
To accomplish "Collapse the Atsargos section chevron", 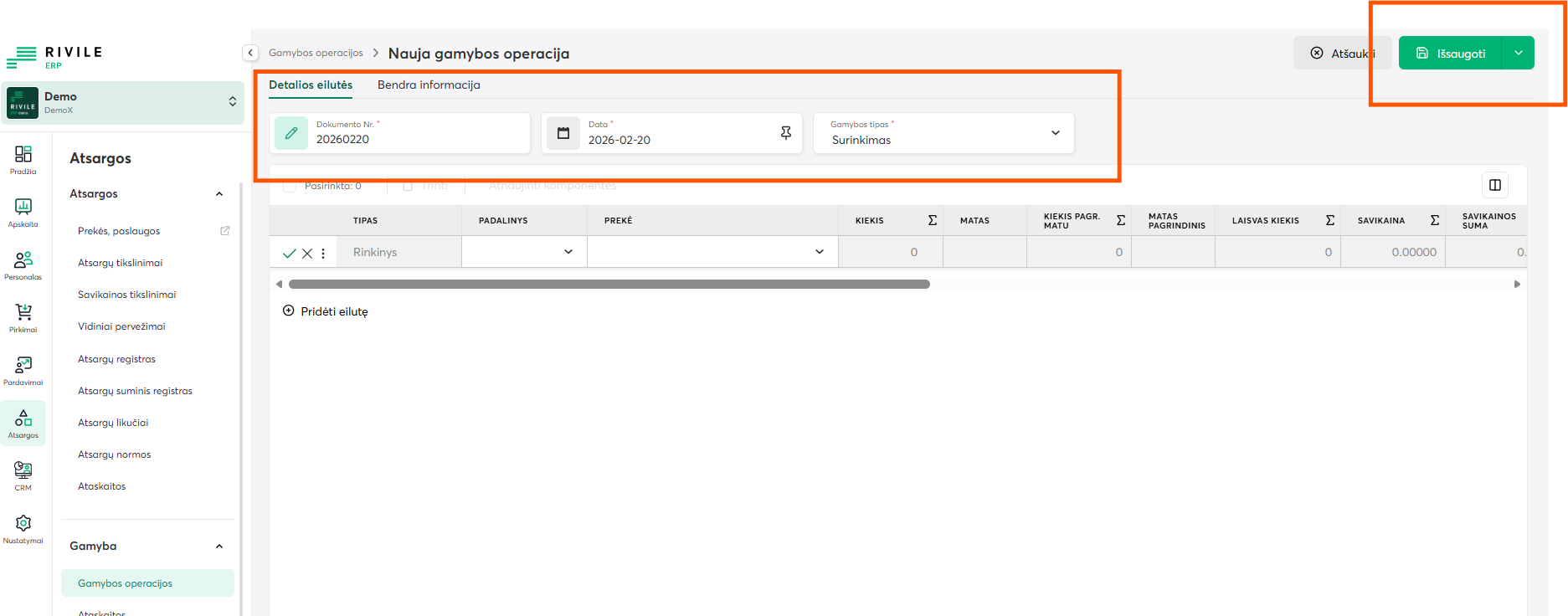I will (x=219, y=194).
